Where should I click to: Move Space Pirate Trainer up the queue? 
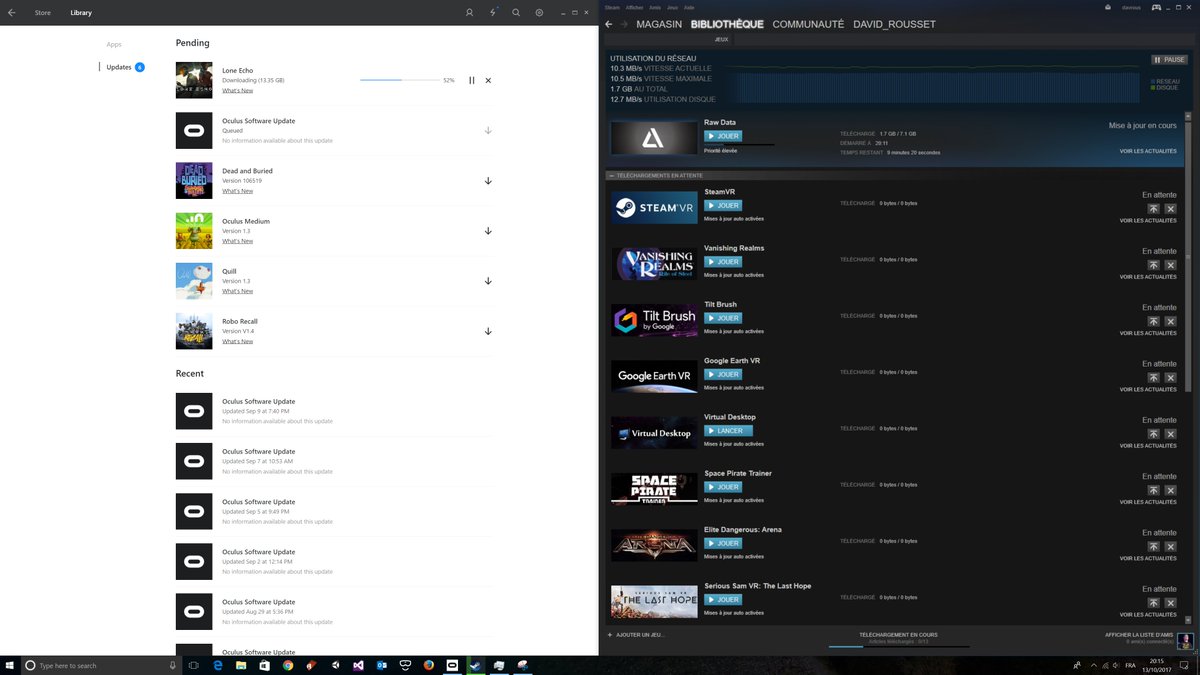click(x=1153, y=490)
